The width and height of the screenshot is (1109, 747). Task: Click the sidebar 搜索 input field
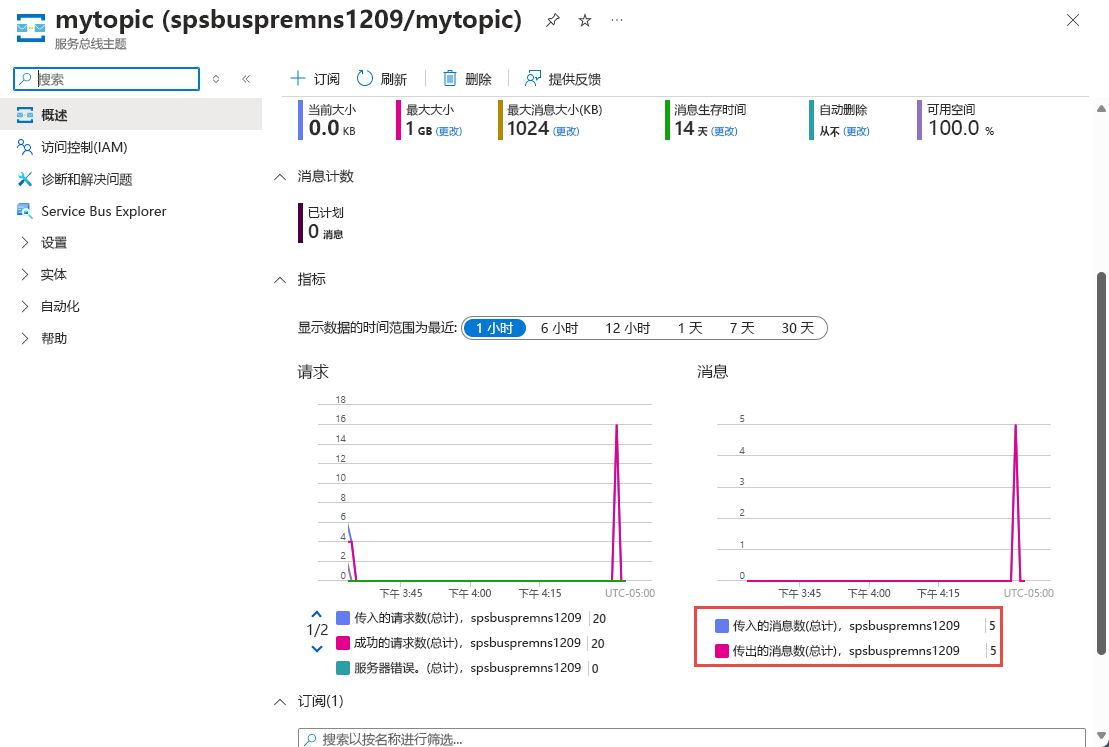pyautogui.click(x=107, y=79)
